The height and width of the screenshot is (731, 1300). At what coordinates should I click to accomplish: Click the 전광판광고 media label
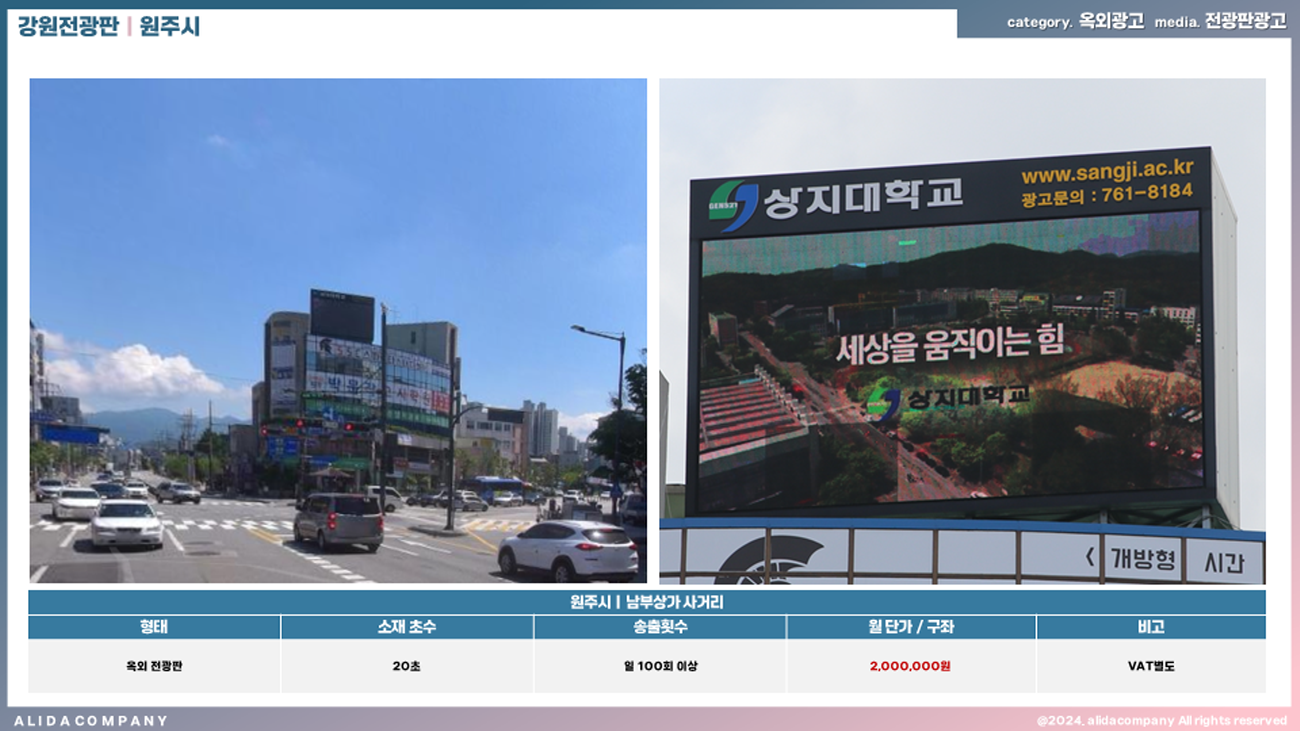click(x=1245, y=22)
